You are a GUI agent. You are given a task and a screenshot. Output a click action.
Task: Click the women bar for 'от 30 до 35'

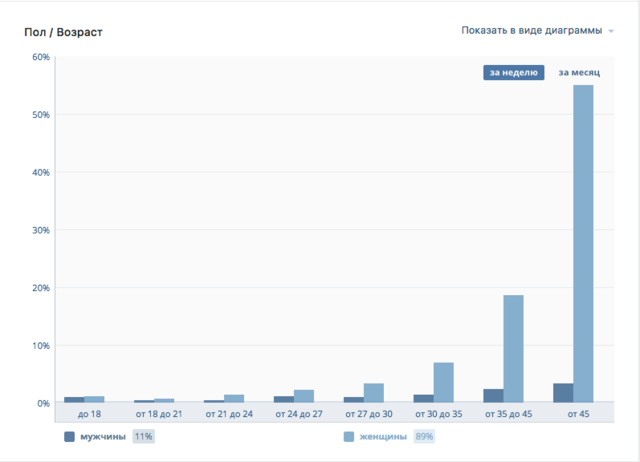pos(443,382)
